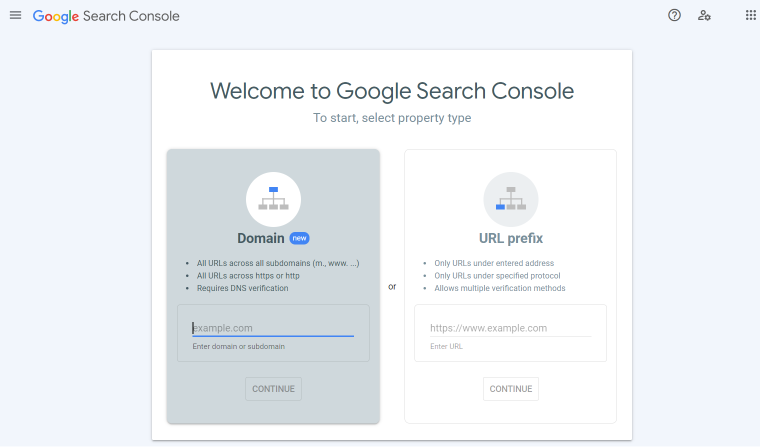Click the Domain network diagram icon

[273, 199]
